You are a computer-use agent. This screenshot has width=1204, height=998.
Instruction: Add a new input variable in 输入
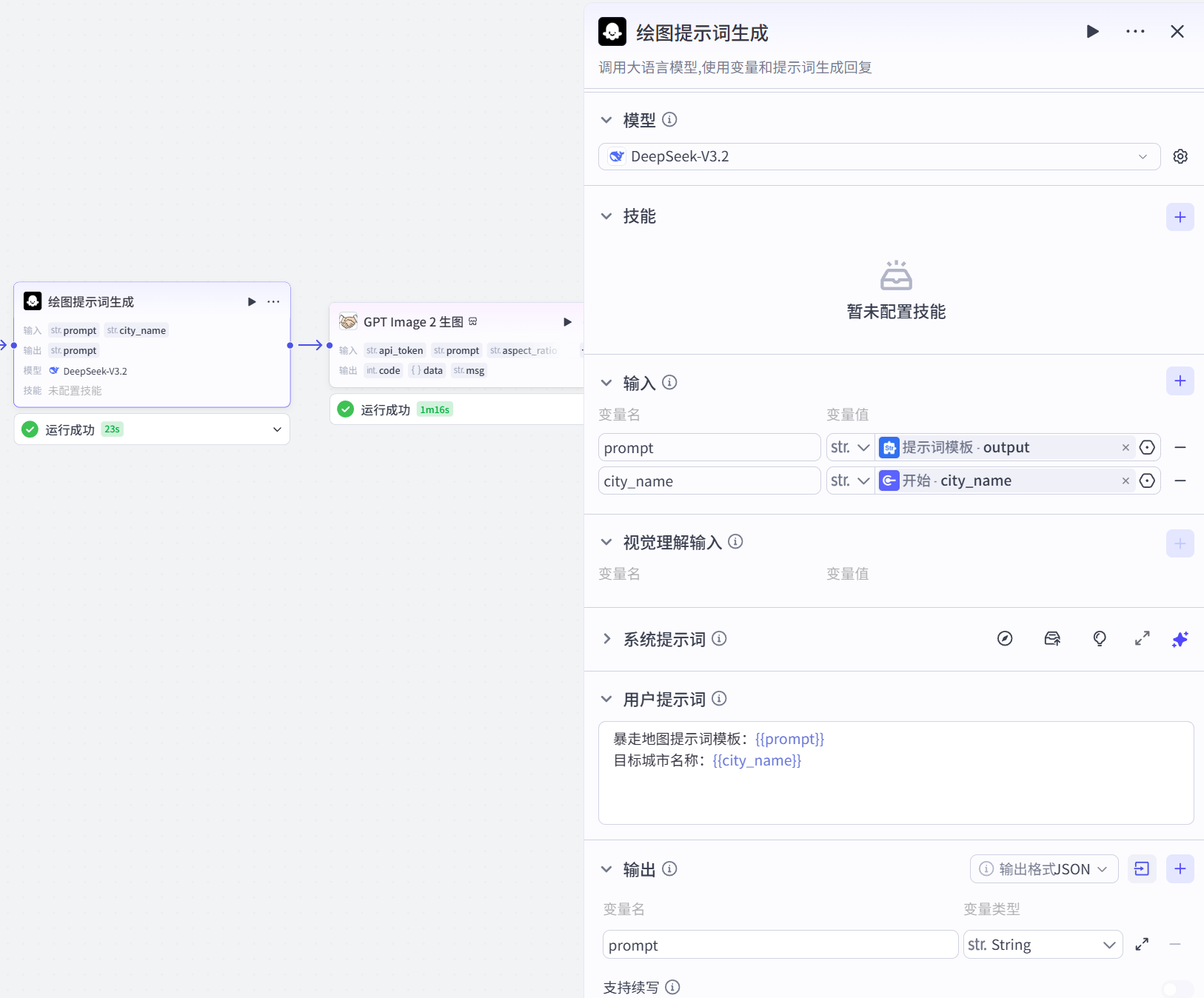point(1180,381)
